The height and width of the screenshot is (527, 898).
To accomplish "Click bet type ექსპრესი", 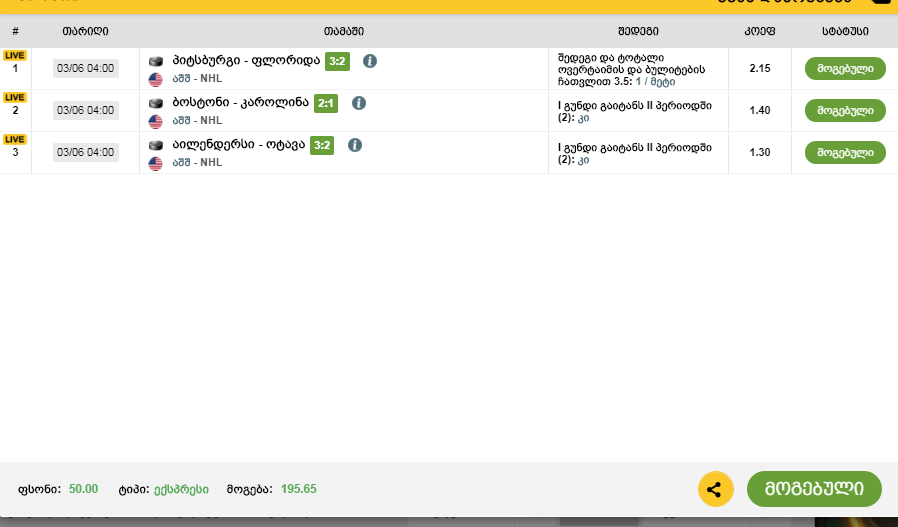I will point(182,490).
